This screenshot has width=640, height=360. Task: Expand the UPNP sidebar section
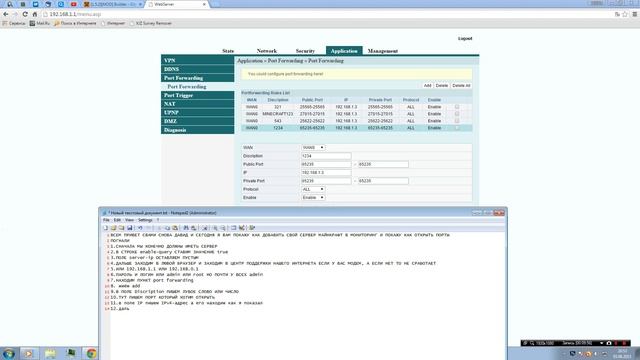[198, 112]
